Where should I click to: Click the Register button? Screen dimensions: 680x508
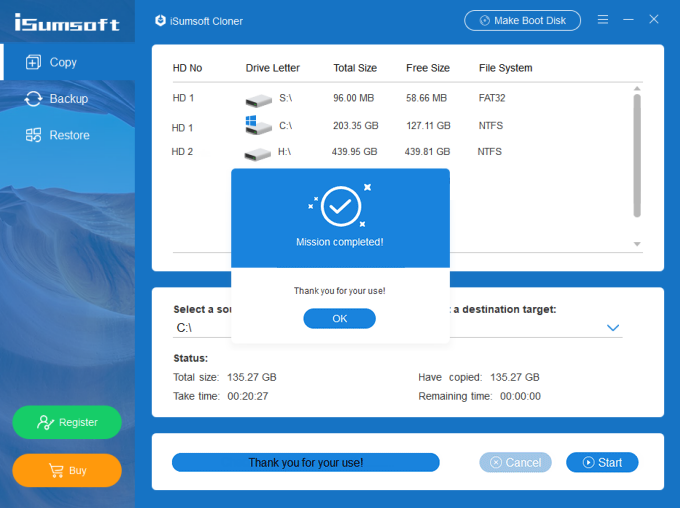click(67, 422)
